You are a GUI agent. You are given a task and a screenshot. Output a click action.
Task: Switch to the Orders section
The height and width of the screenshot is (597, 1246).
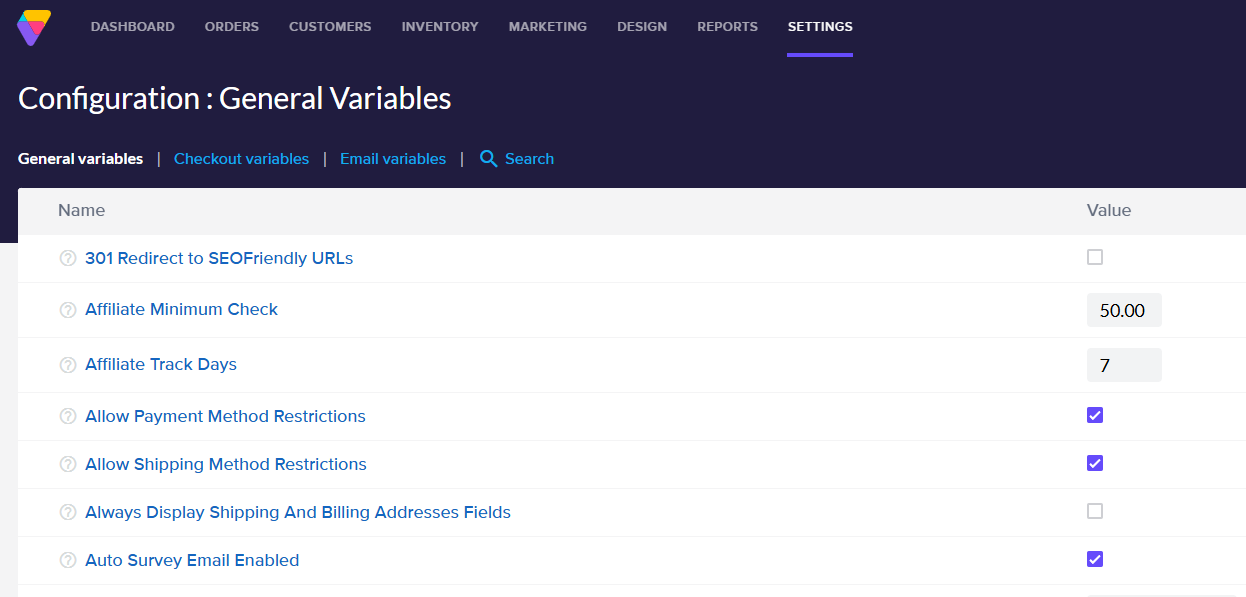click(231, 27)
